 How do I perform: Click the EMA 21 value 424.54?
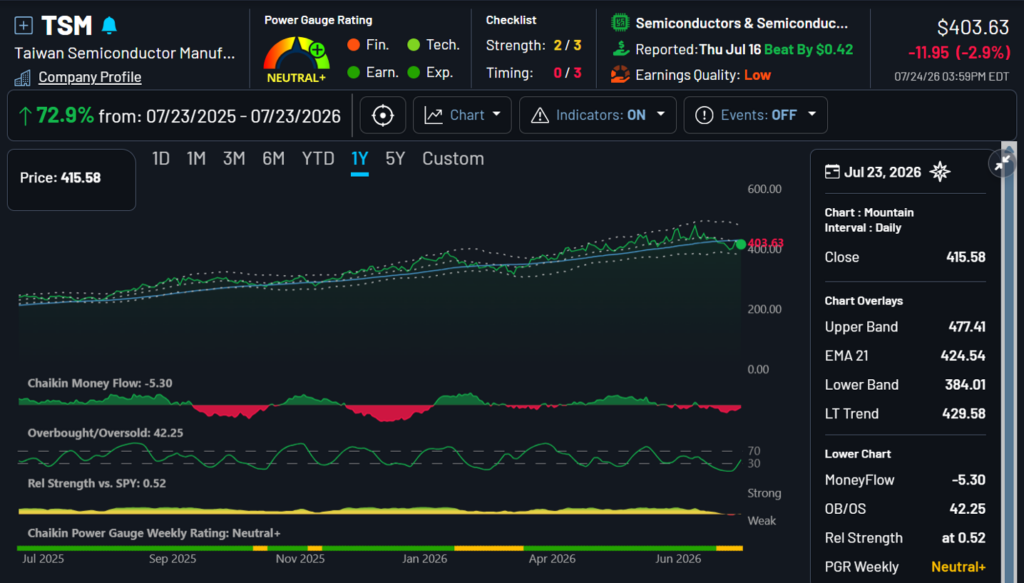pos(963,356)
